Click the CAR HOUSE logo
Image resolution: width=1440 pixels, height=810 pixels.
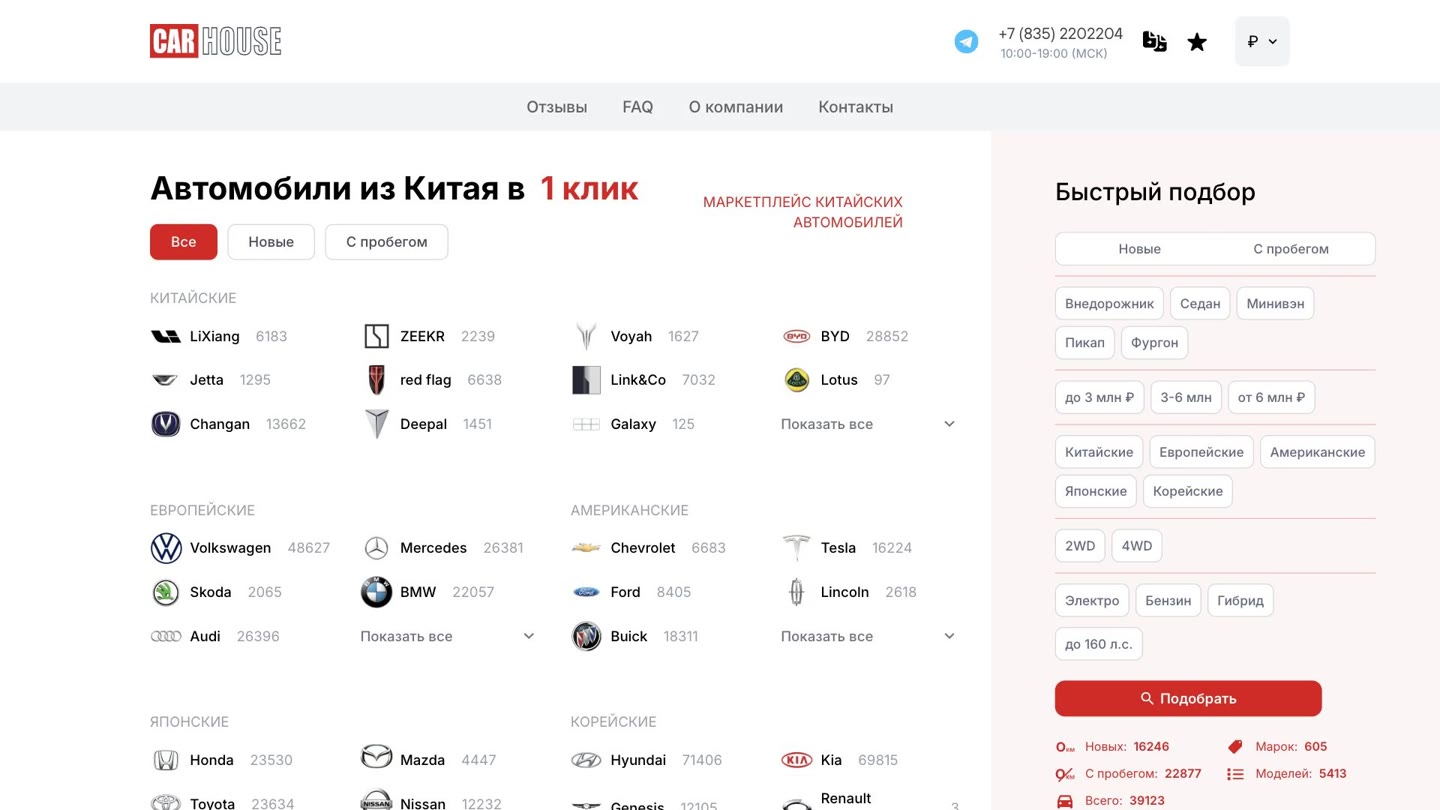pyautogui.click(x=216, y=41)
